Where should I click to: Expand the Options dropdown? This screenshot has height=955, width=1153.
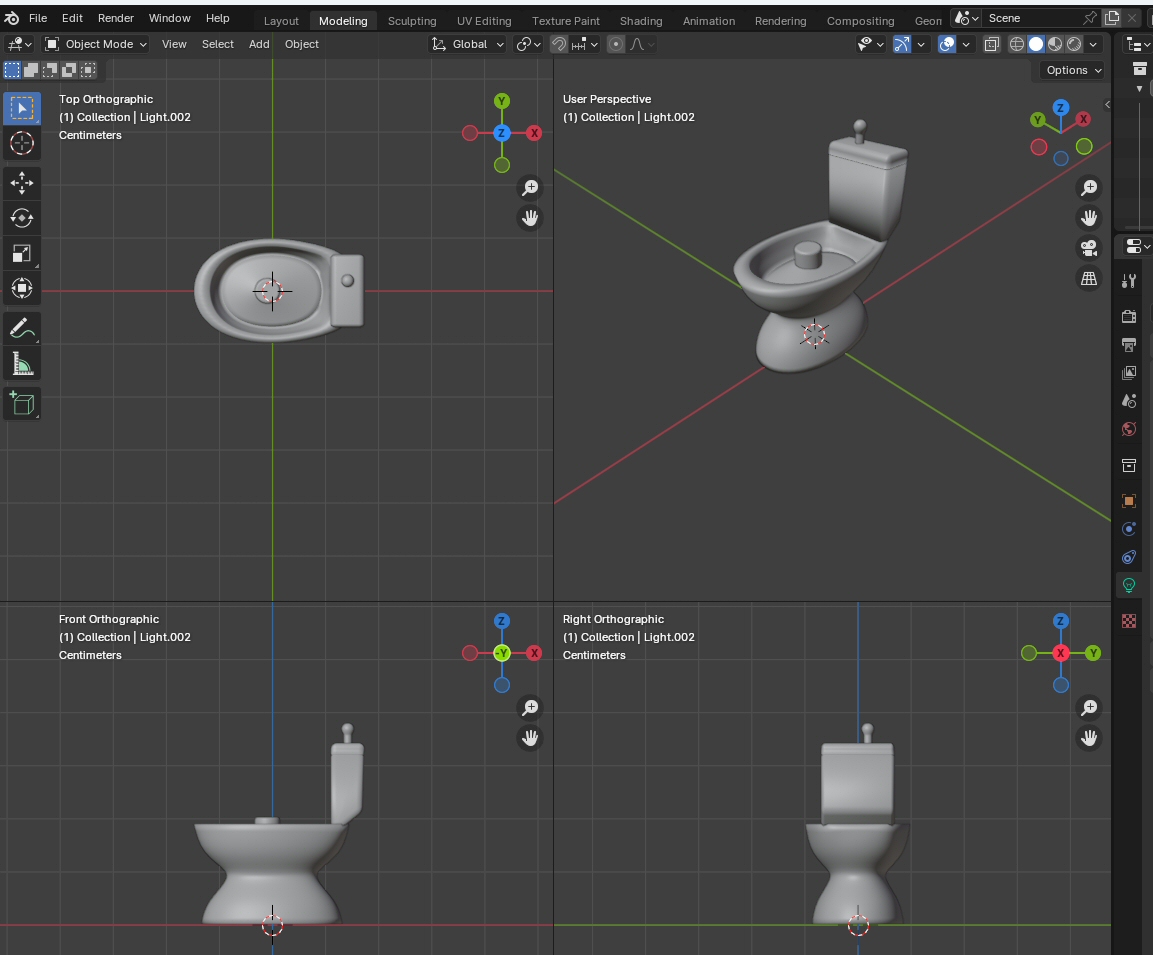click(x=1073, y=70)
